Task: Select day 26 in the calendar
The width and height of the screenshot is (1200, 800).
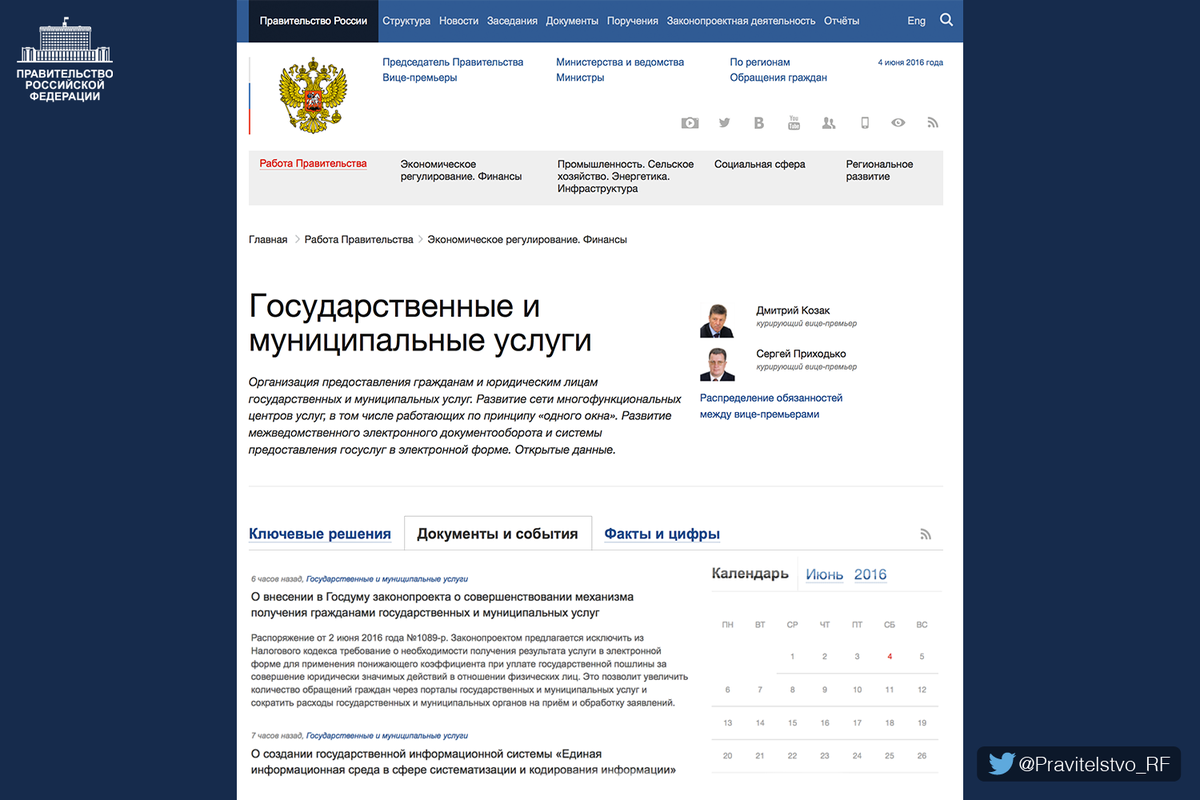Action: [921, 756]
